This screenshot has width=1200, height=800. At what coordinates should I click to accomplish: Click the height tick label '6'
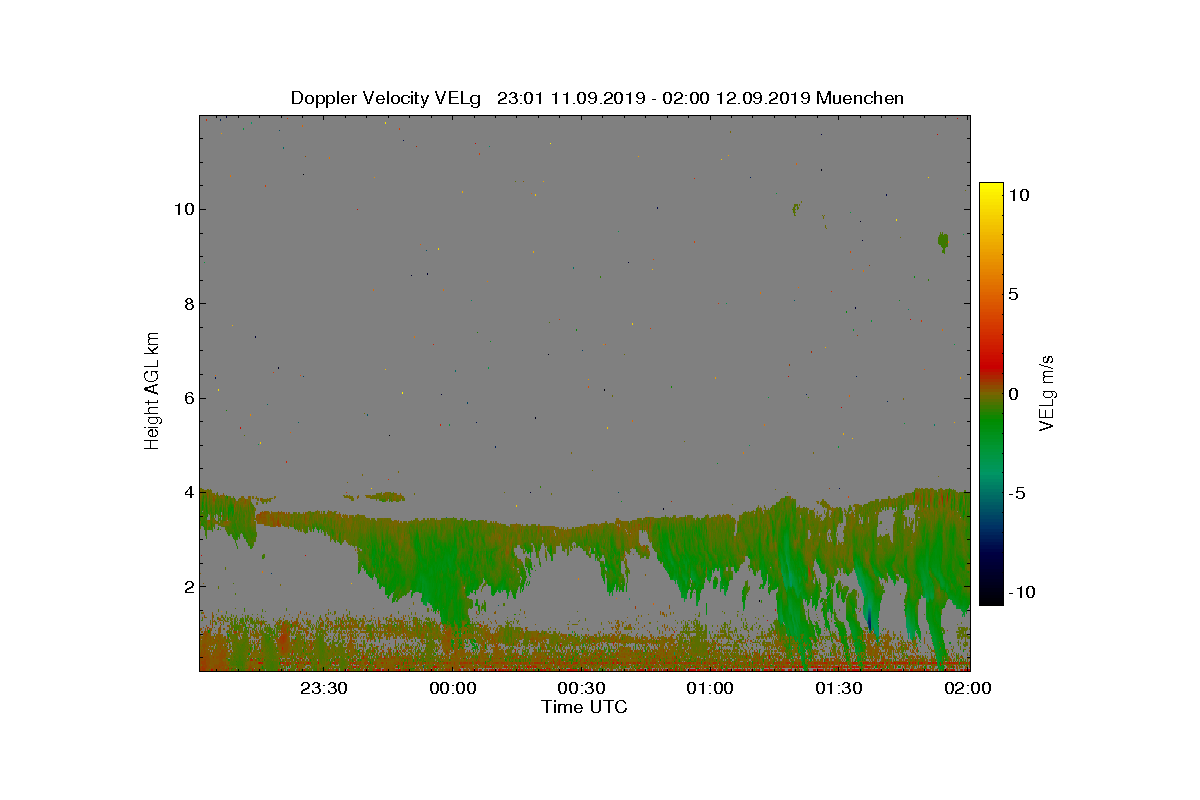point(187,398)
